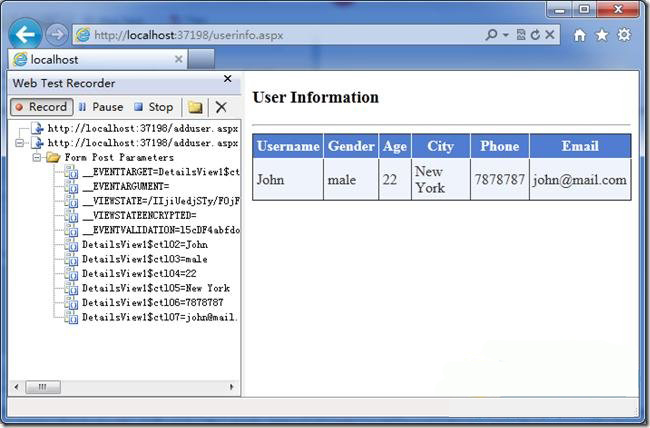Screen dimensions: 650x428
Task: Open the Home page icon
Action: (580, 35)
